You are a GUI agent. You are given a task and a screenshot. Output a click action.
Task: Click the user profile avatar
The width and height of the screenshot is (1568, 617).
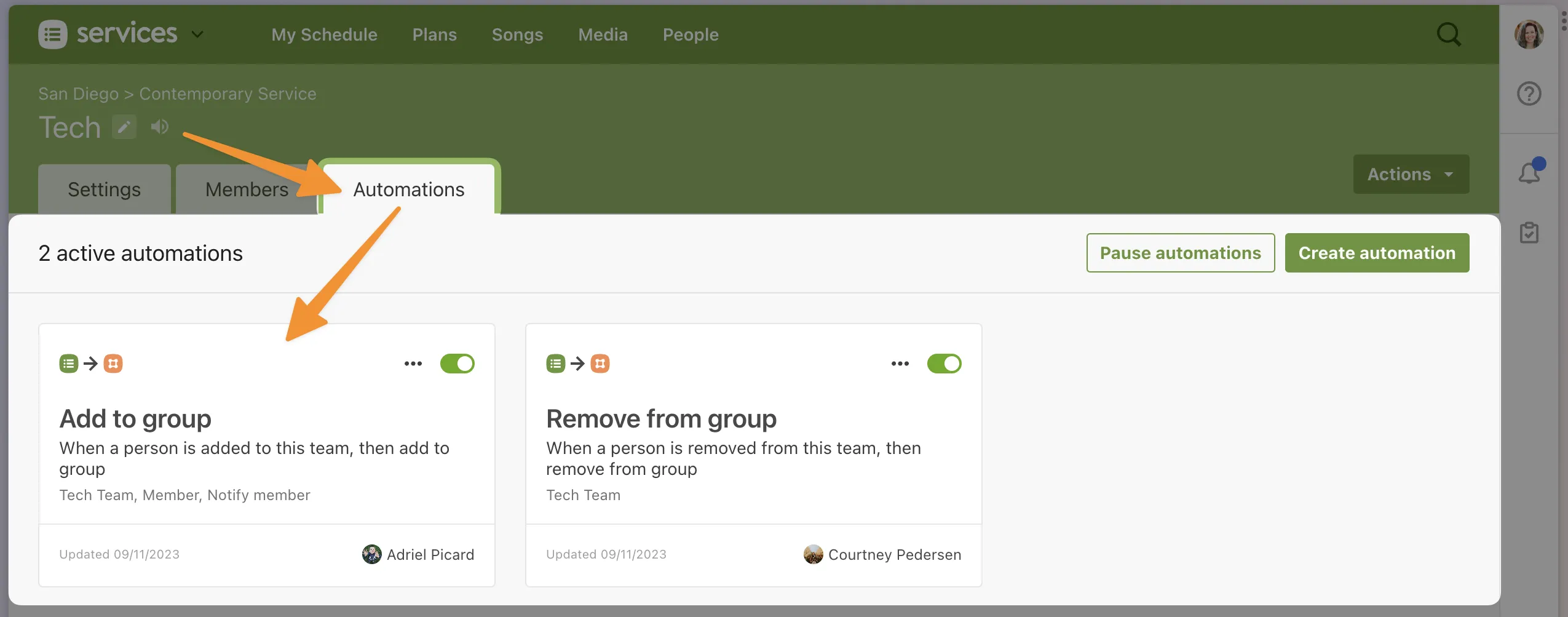tap(1529, 34)
